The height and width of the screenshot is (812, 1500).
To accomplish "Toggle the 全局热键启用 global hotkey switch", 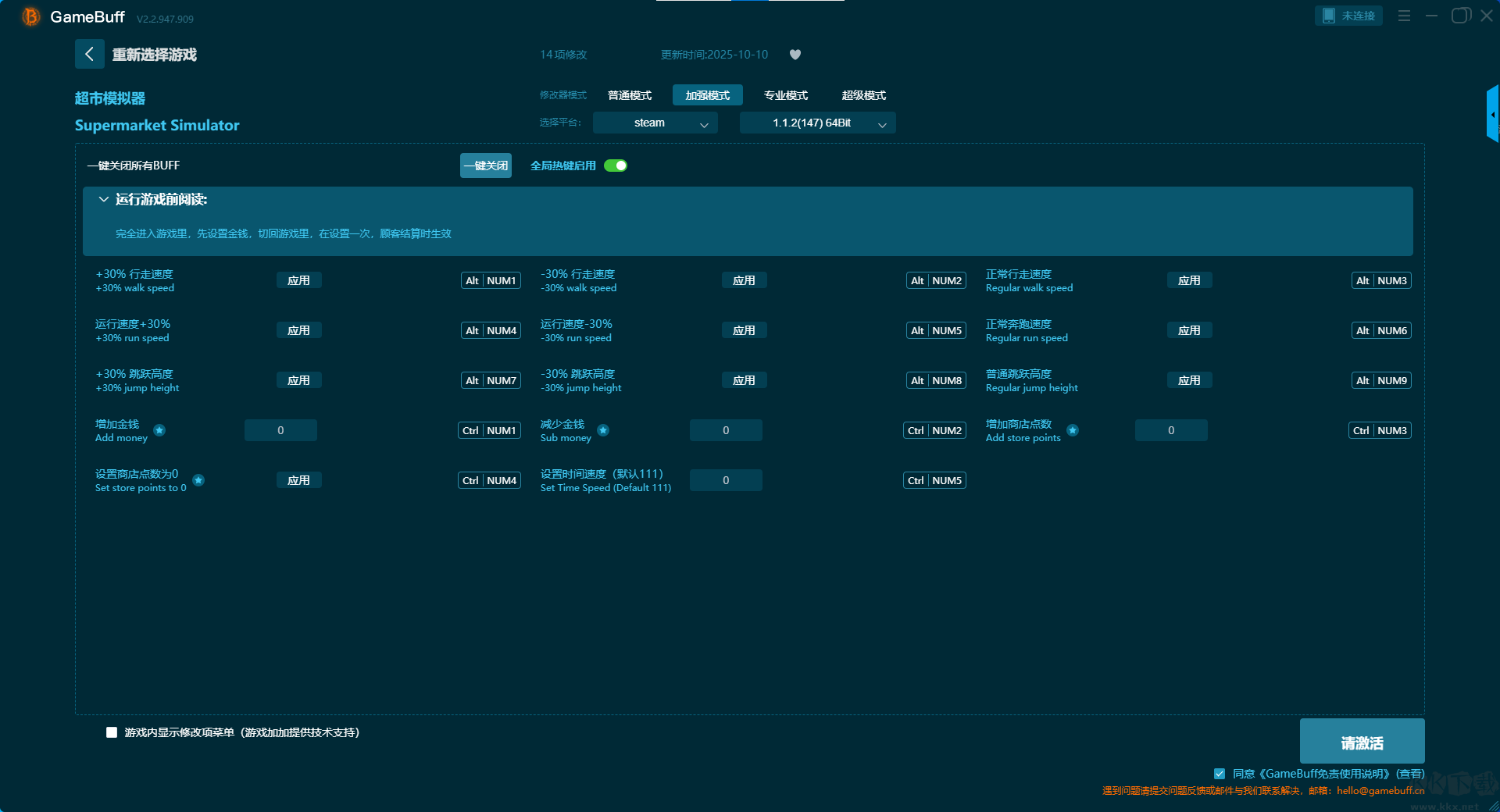I will click(x=616, y=166).
